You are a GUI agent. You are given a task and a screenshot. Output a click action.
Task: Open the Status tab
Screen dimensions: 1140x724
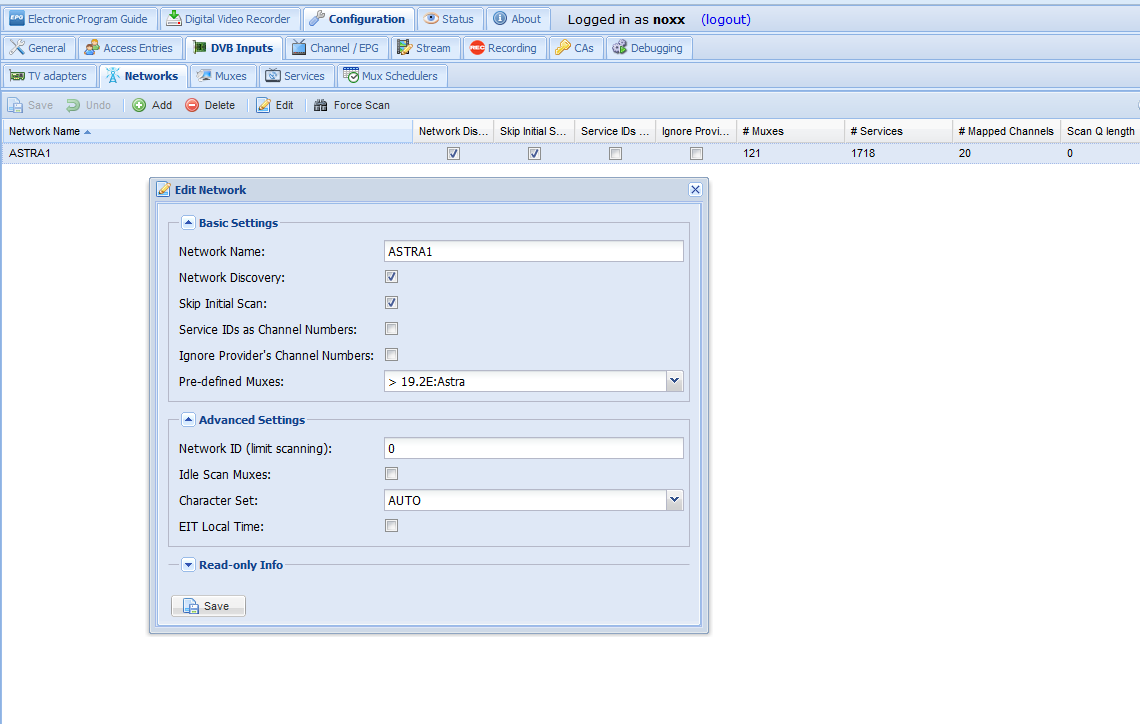(449, 19)
